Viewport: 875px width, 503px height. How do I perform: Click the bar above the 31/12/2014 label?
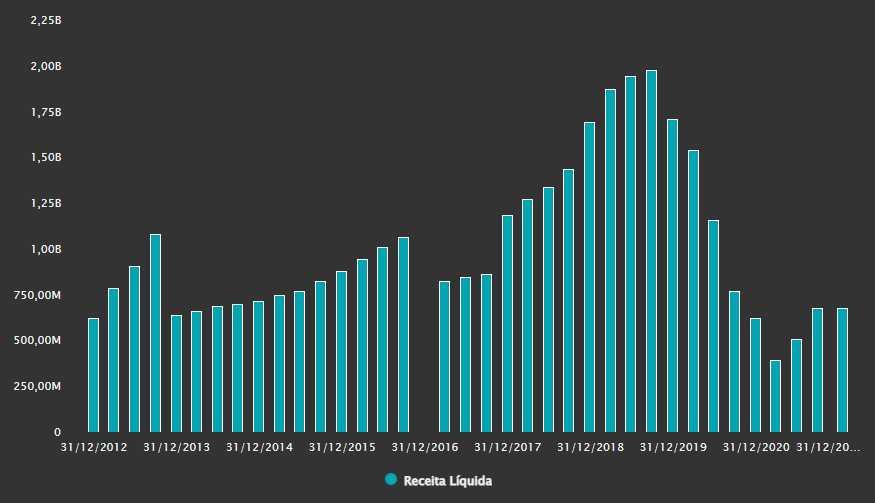coord(258,367)
